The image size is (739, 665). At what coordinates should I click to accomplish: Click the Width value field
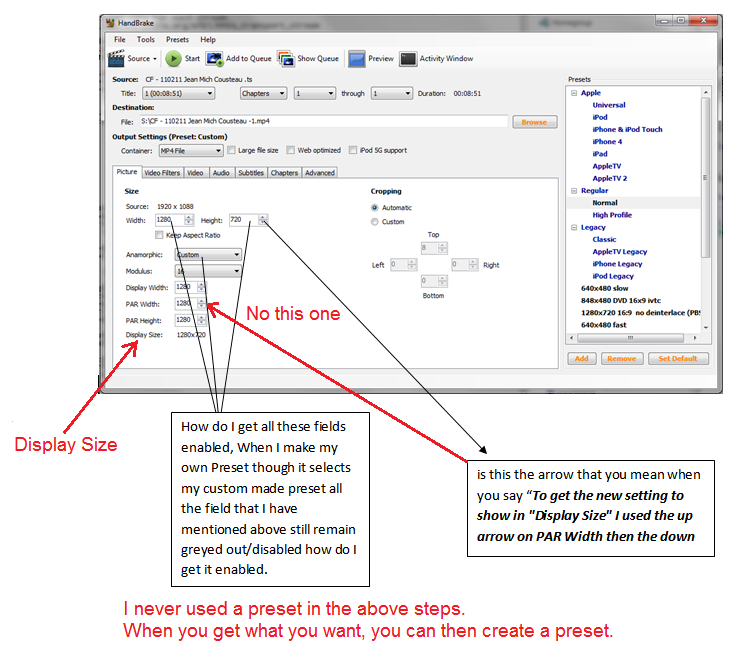coord(170,220)
